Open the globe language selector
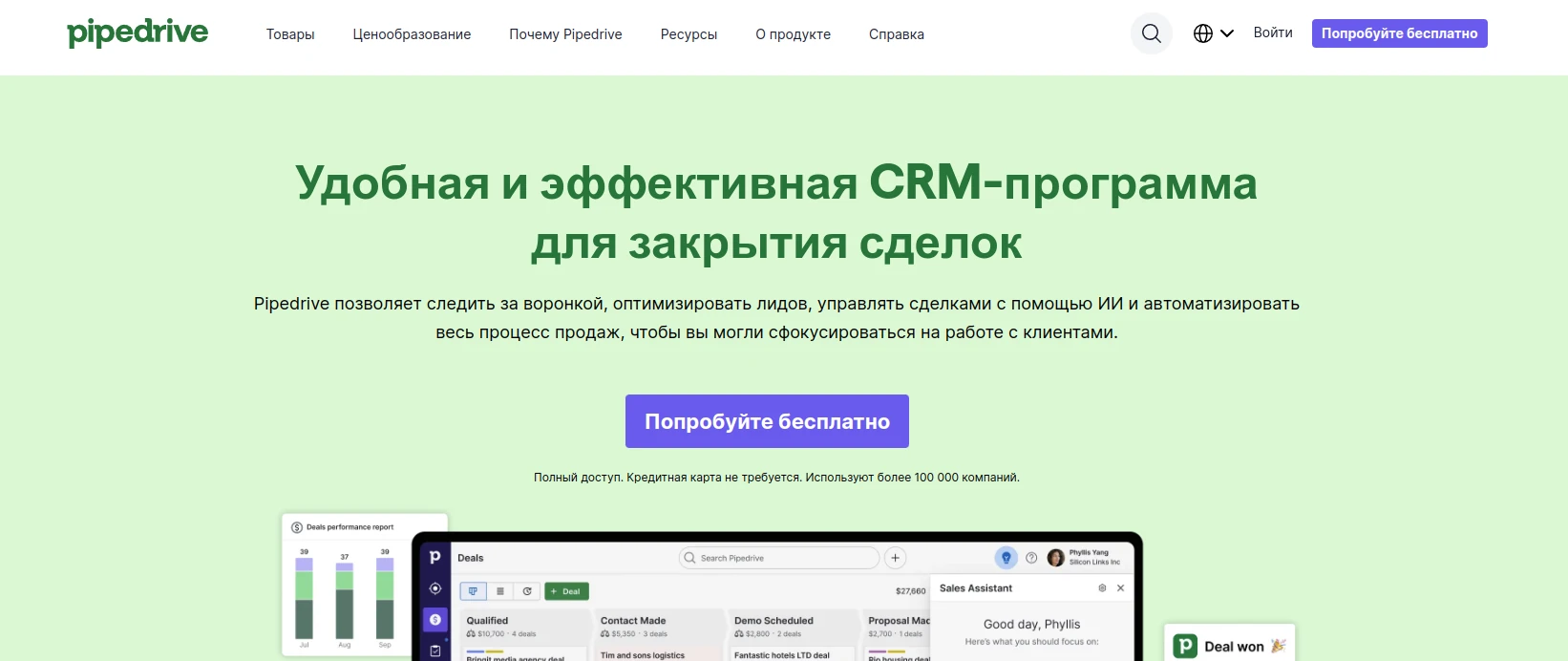 pyautogui.click(x=1214, y=33)
